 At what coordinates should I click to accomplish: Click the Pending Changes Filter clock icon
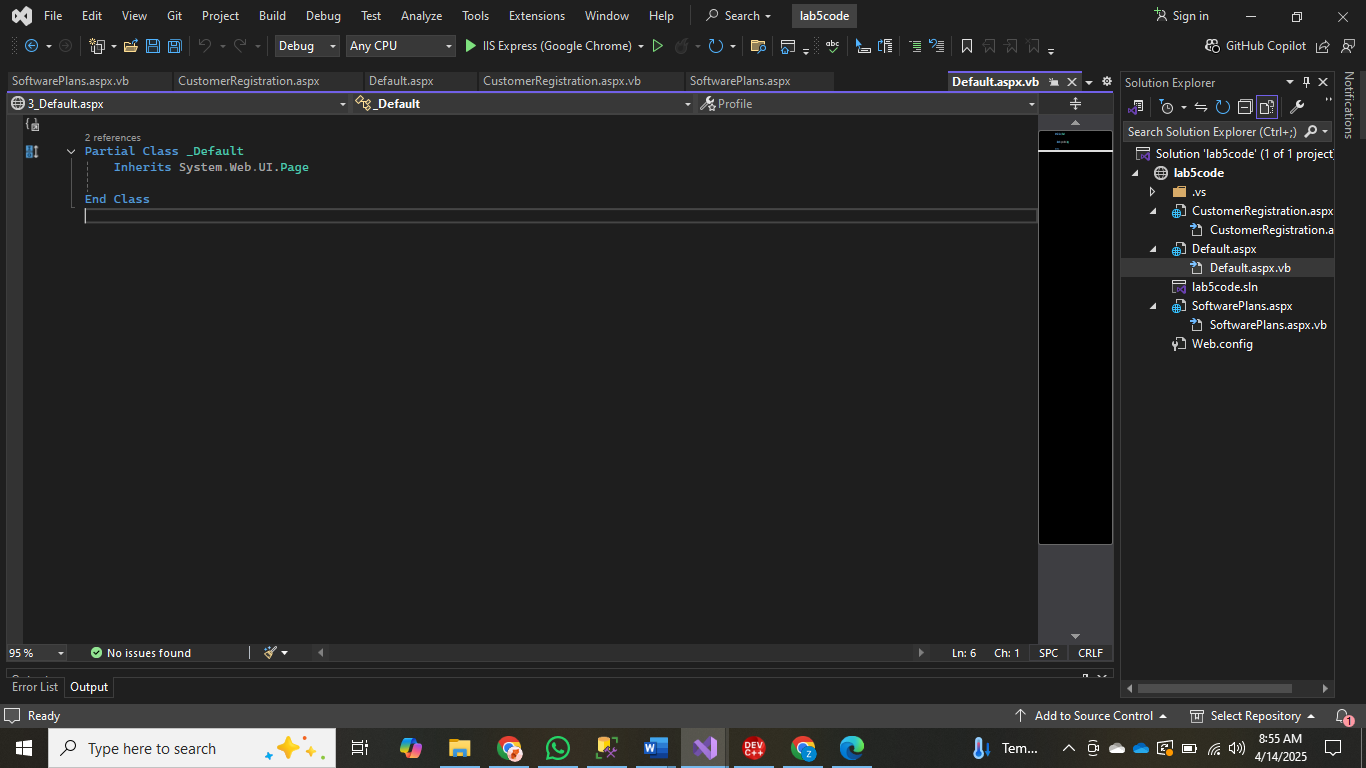1166,107
